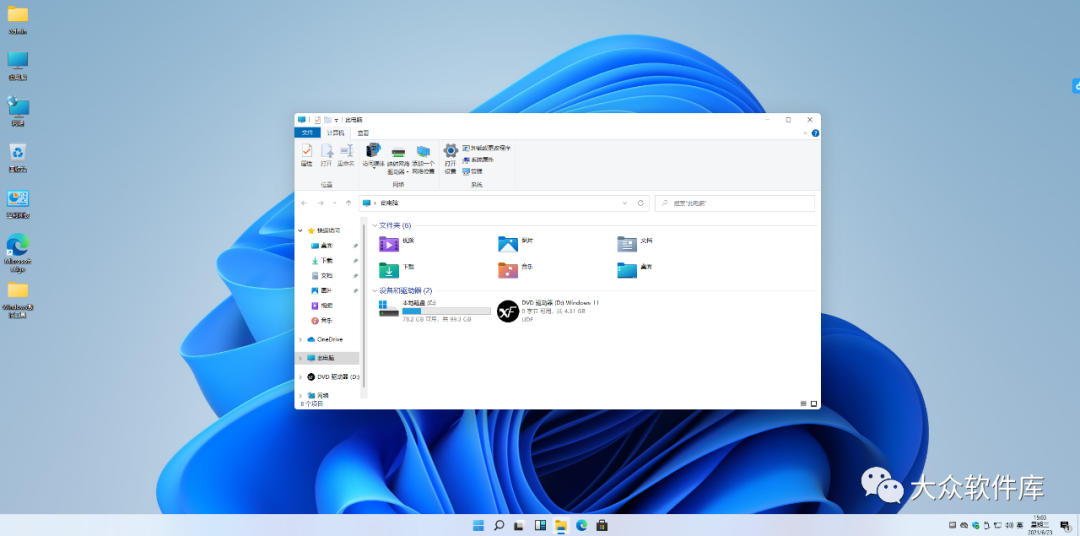Select OneDrive in navigation pane

(324, 340)
